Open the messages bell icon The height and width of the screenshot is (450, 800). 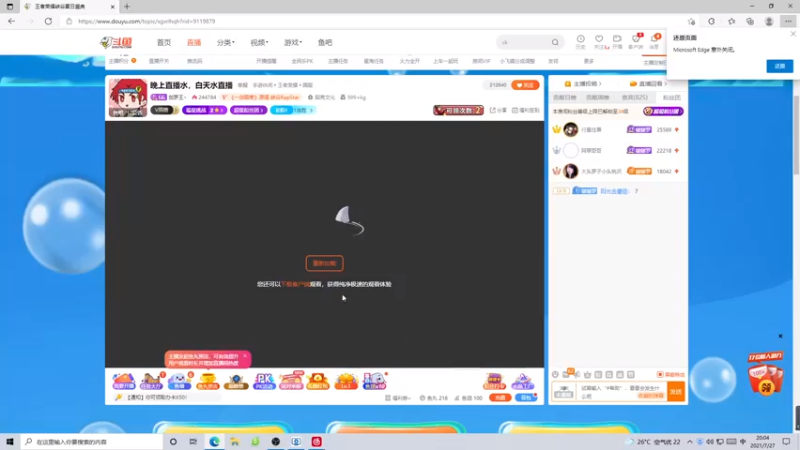coord(655,41)
